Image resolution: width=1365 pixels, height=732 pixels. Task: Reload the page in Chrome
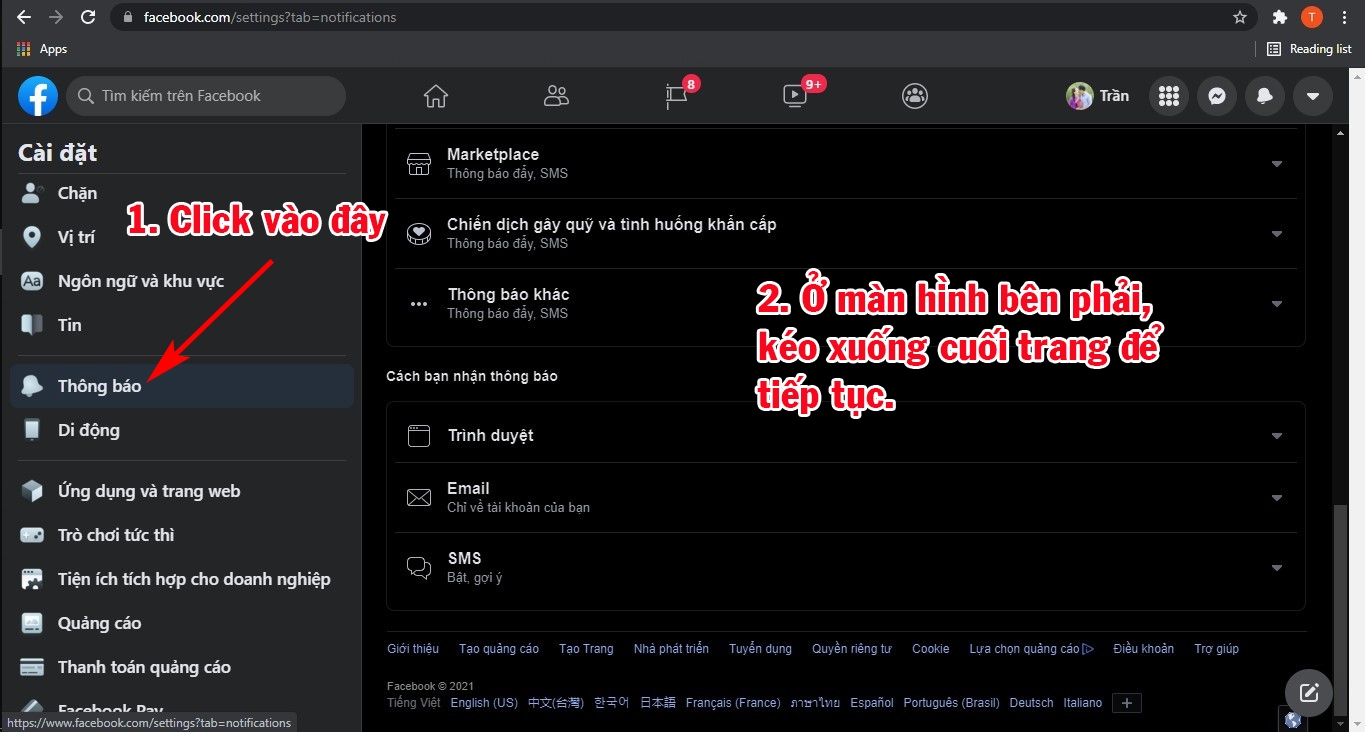pos(88,17)
